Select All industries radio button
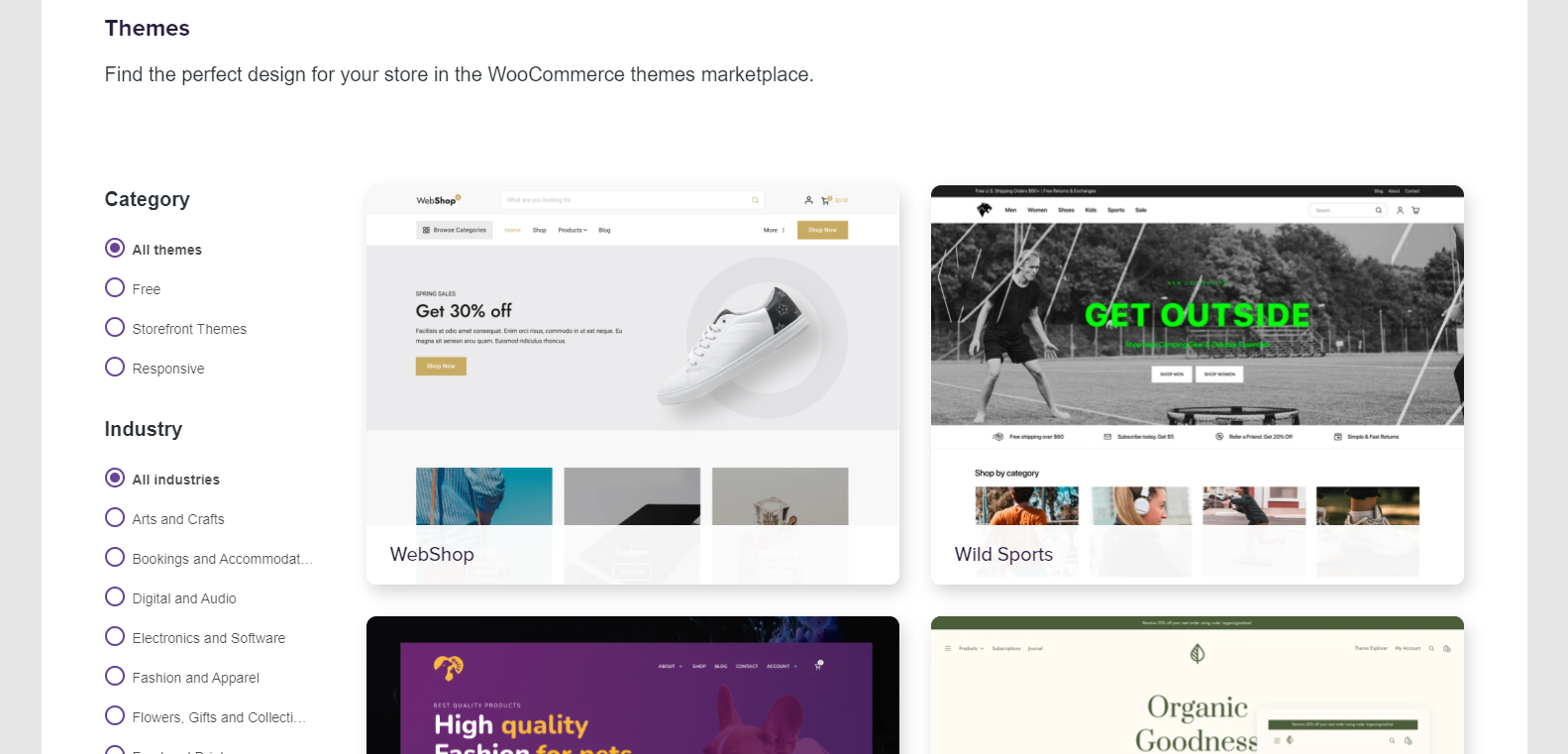This screenshot has width=1568, height=754. click(x=115, y=478)
